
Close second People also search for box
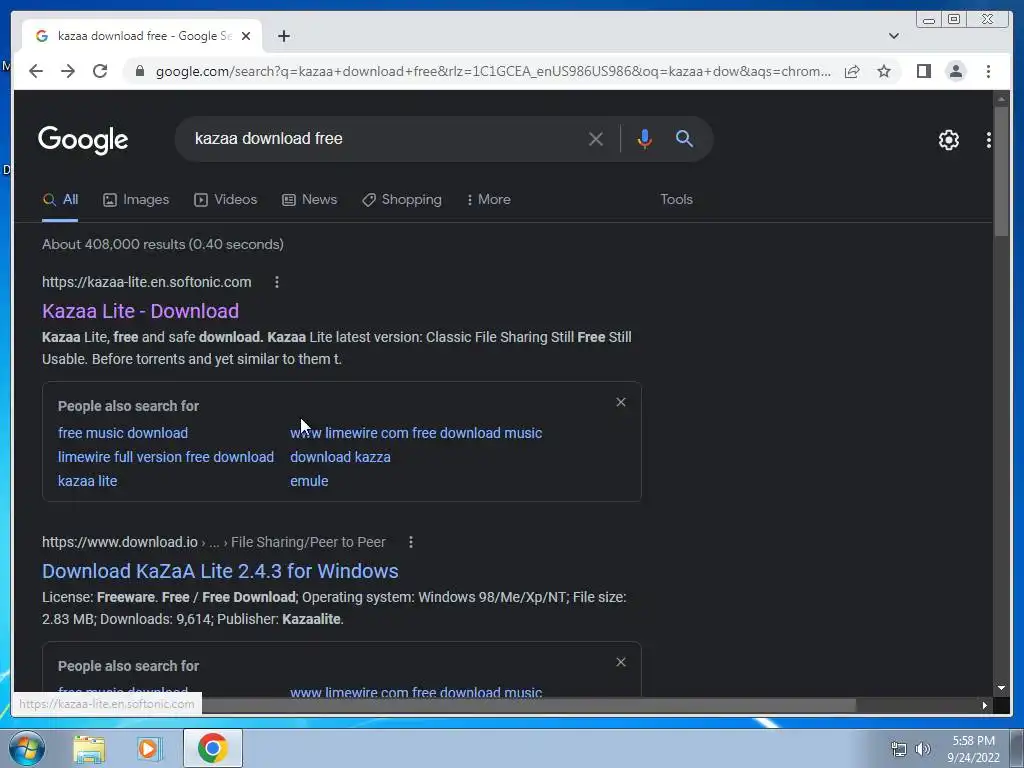621,662
